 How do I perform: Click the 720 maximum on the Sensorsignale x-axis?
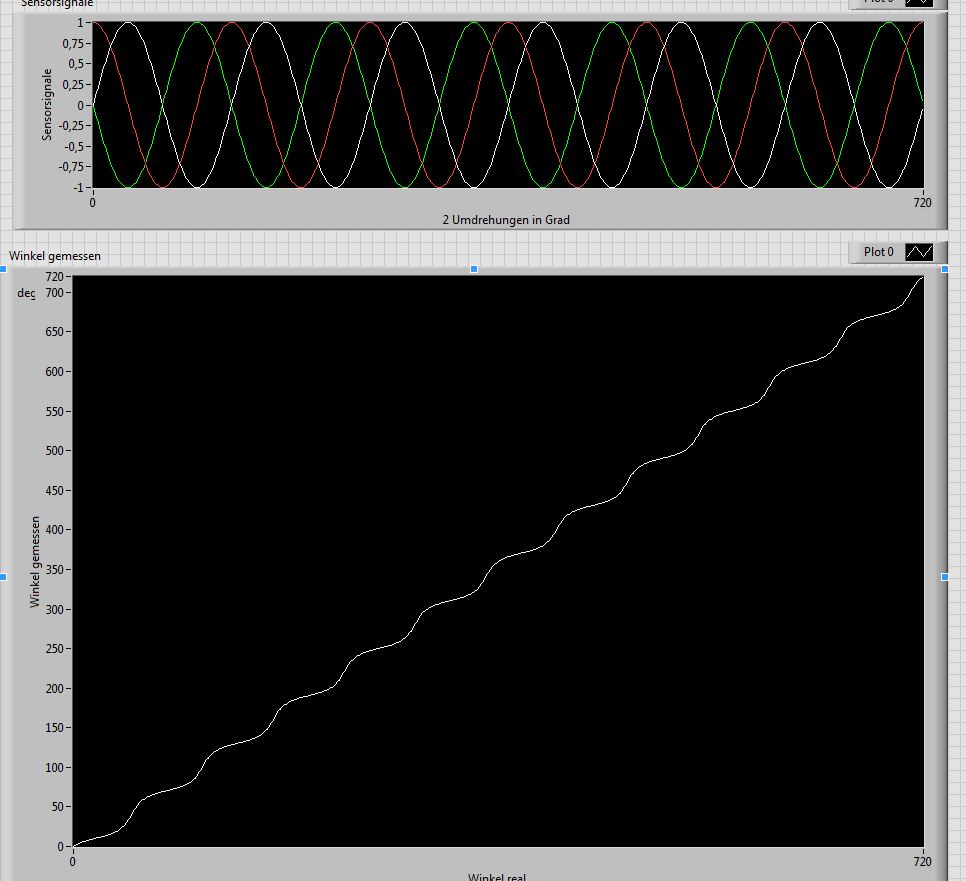[922, 202]
